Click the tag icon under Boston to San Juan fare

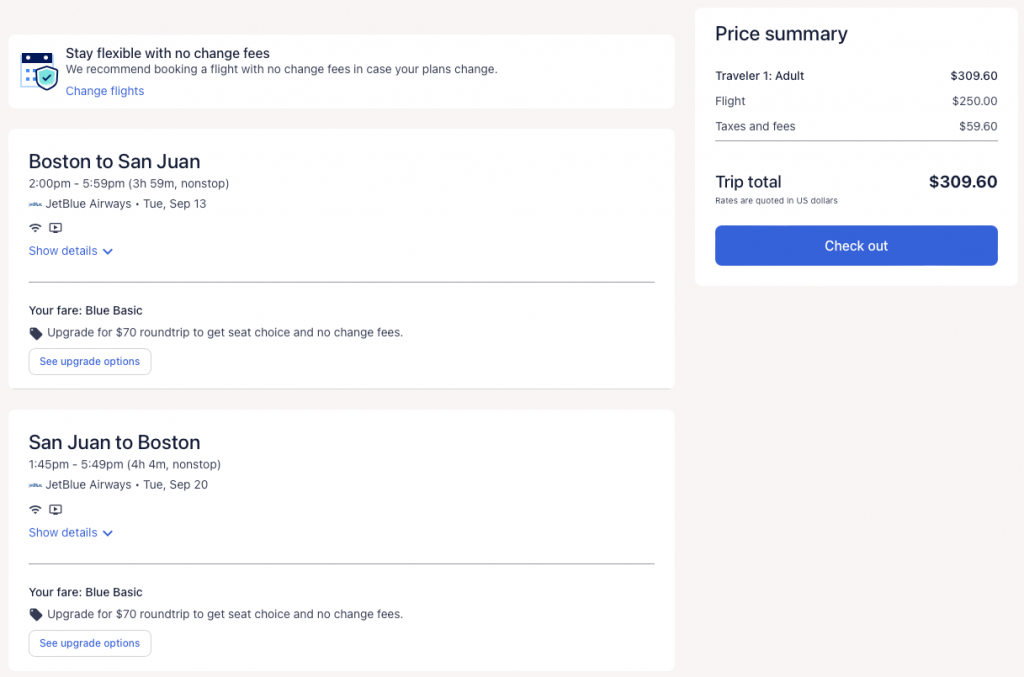[x=36, y=333]
